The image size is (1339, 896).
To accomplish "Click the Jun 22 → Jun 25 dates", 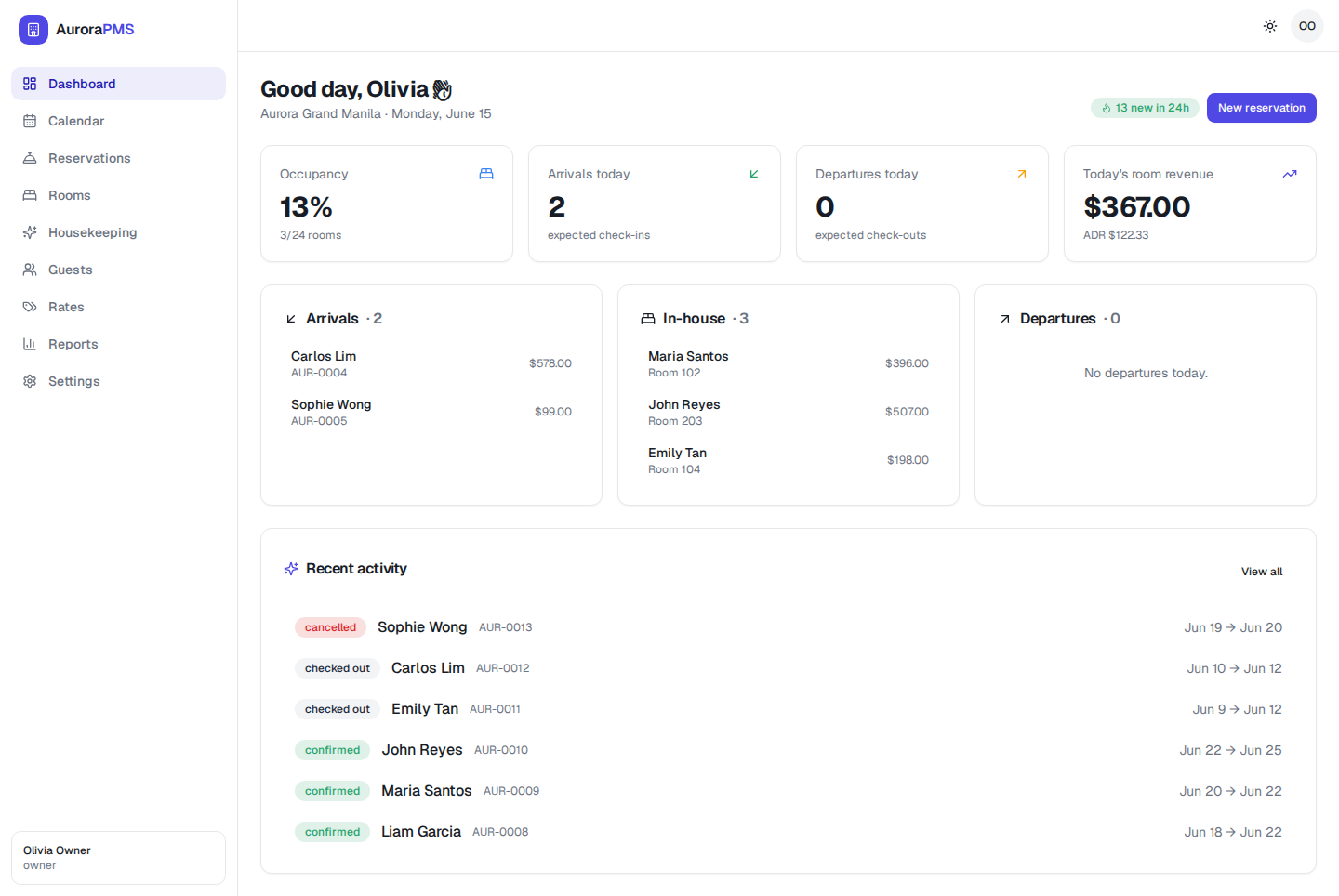I will [1230, 750].
